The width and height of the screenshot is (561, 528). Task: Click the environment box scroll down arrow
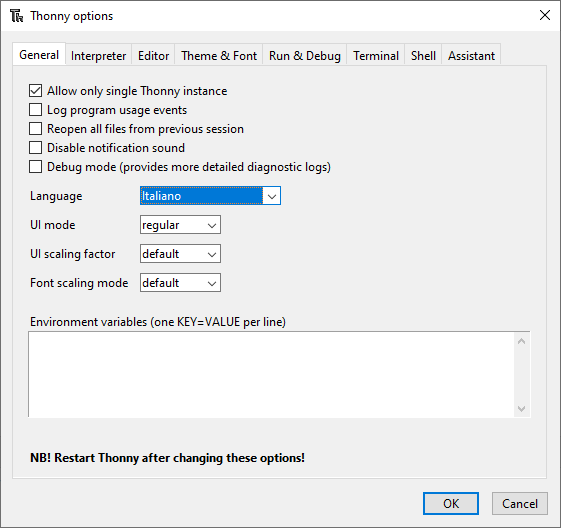coord(521,409)
